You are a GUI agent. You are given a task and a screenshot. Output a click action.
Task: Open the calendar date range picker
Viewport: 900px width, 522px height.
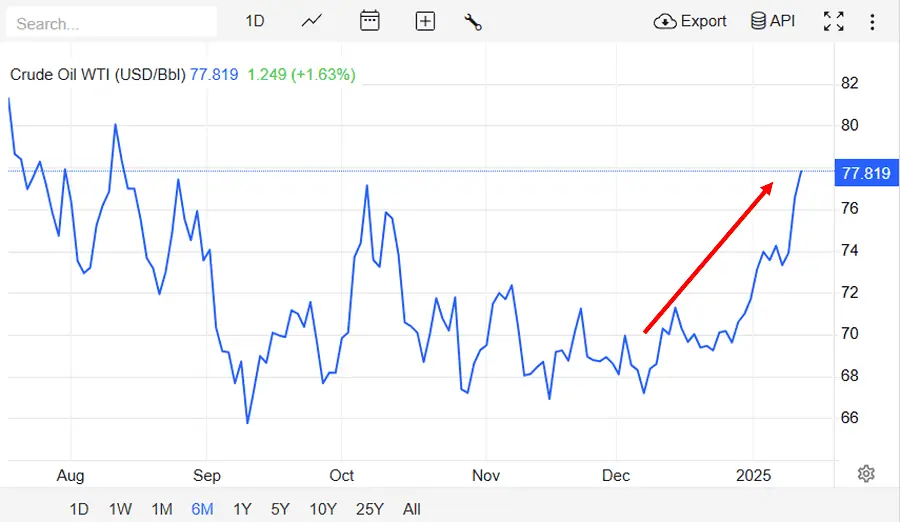pyautogui.click(x=370, y=21)
